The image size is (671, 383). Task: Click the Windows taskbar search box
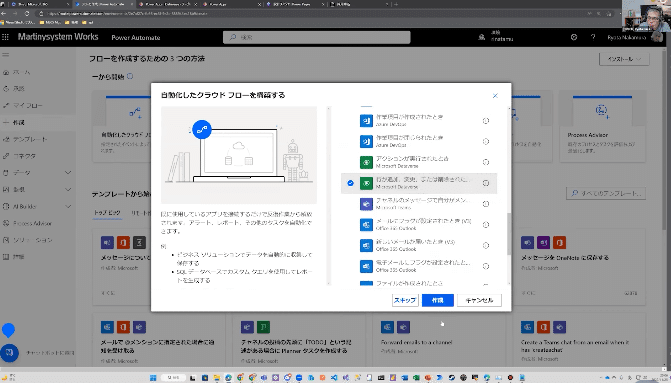173,377
